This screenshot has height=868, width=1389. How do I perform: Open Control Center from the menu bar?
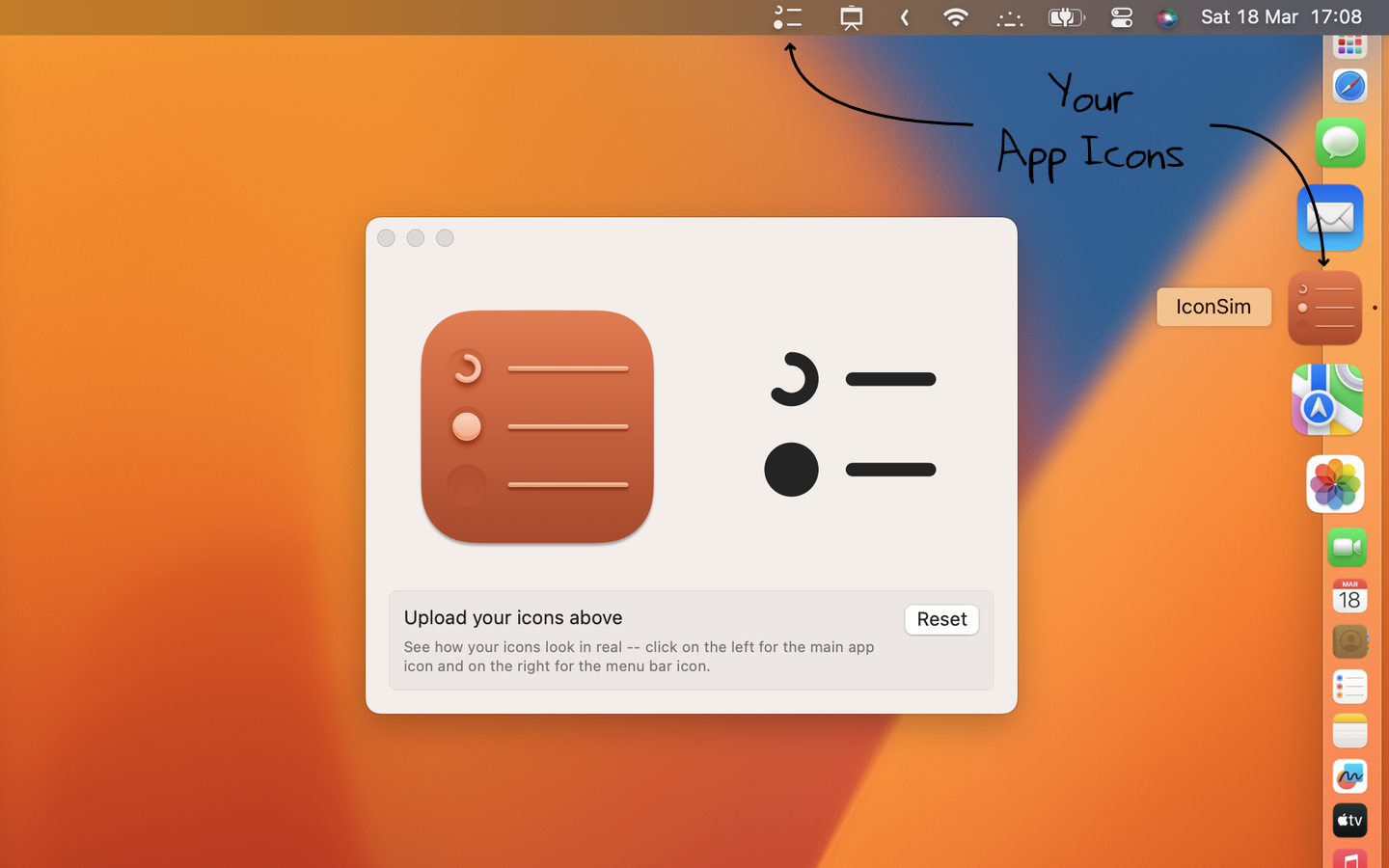click(x=1121, y=17)
